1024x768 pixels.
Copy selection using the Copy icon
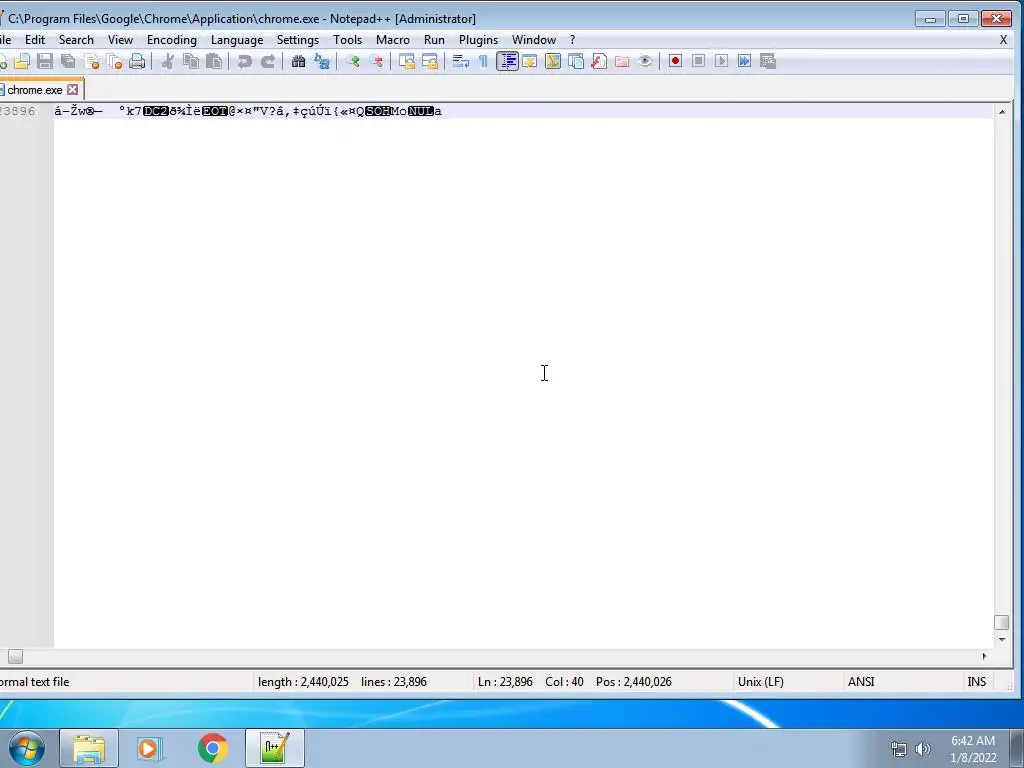191,61
